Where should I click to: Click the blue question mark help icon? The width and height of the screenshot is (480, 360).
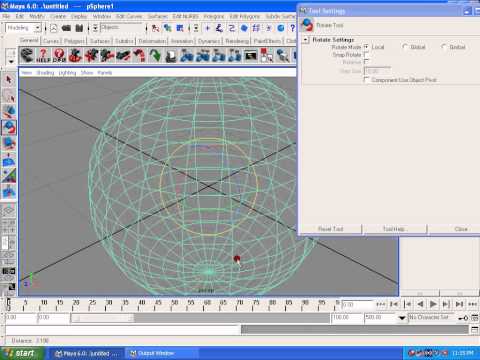(x=292, y=28)
